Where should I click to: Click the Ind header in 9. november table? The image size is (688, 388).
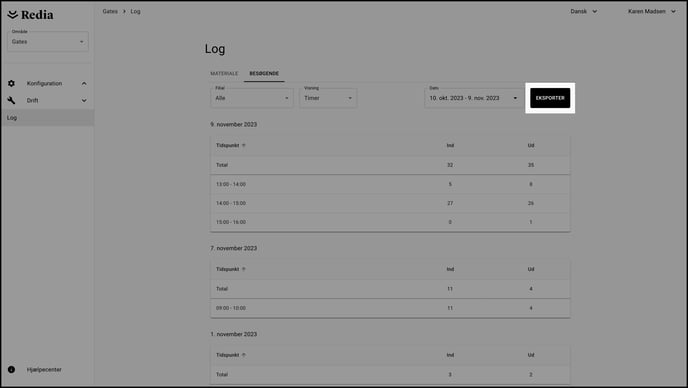point(450,145)
